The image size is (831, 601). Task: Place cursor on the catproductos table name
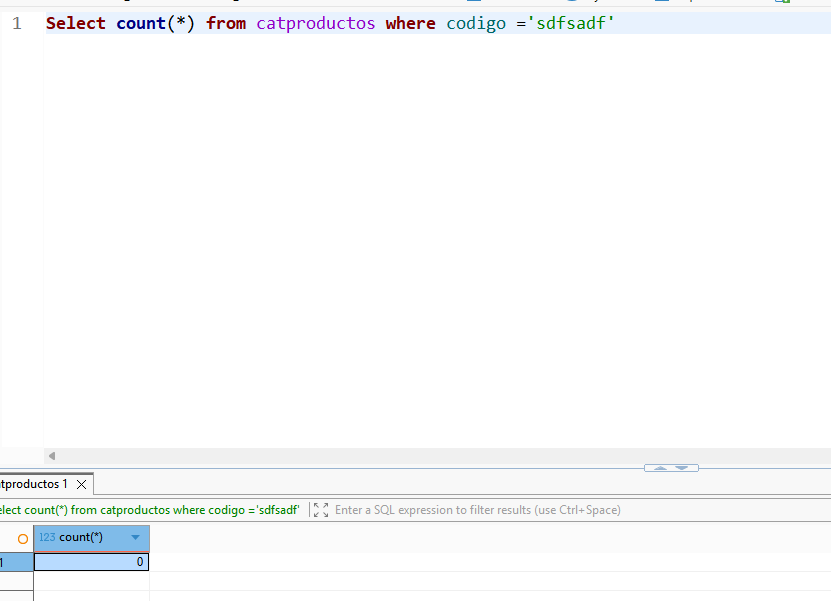(x=315, y=23)
